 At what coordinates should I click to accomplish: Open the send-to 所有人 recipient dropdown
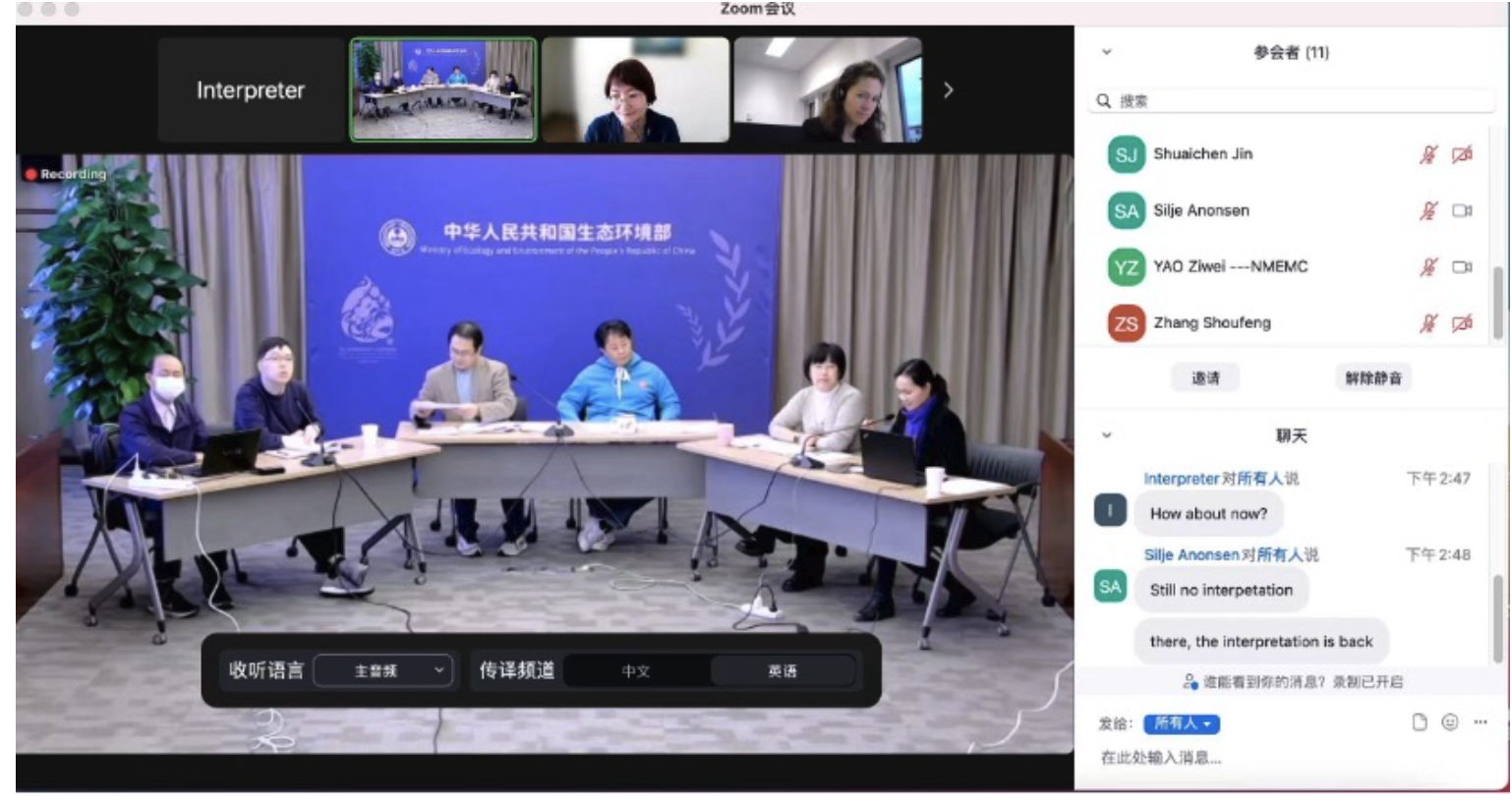(x=1182, y=723)
